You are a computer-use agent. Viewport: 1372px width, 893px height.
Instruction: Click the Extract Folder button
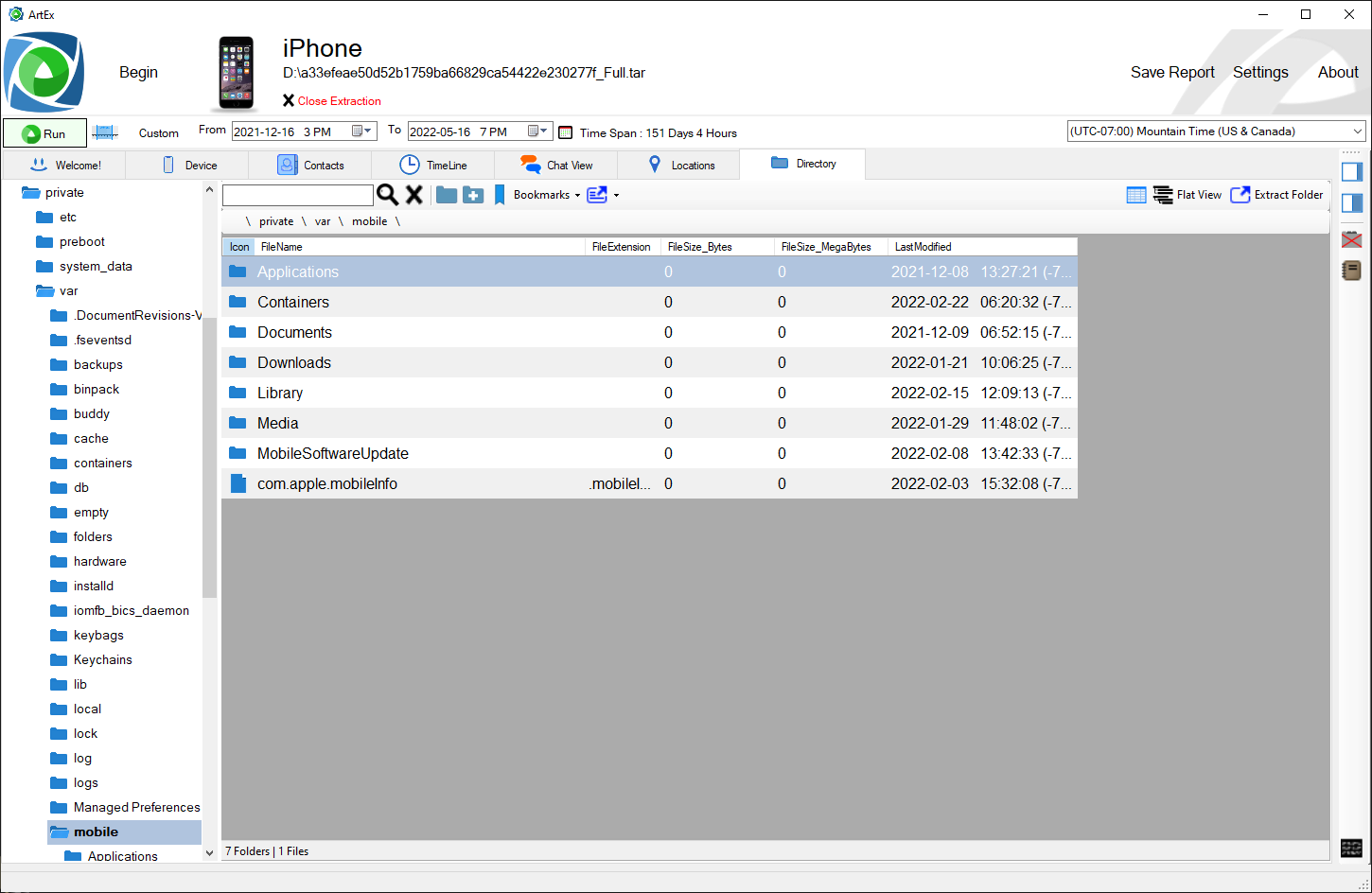tap(1276, 195)
